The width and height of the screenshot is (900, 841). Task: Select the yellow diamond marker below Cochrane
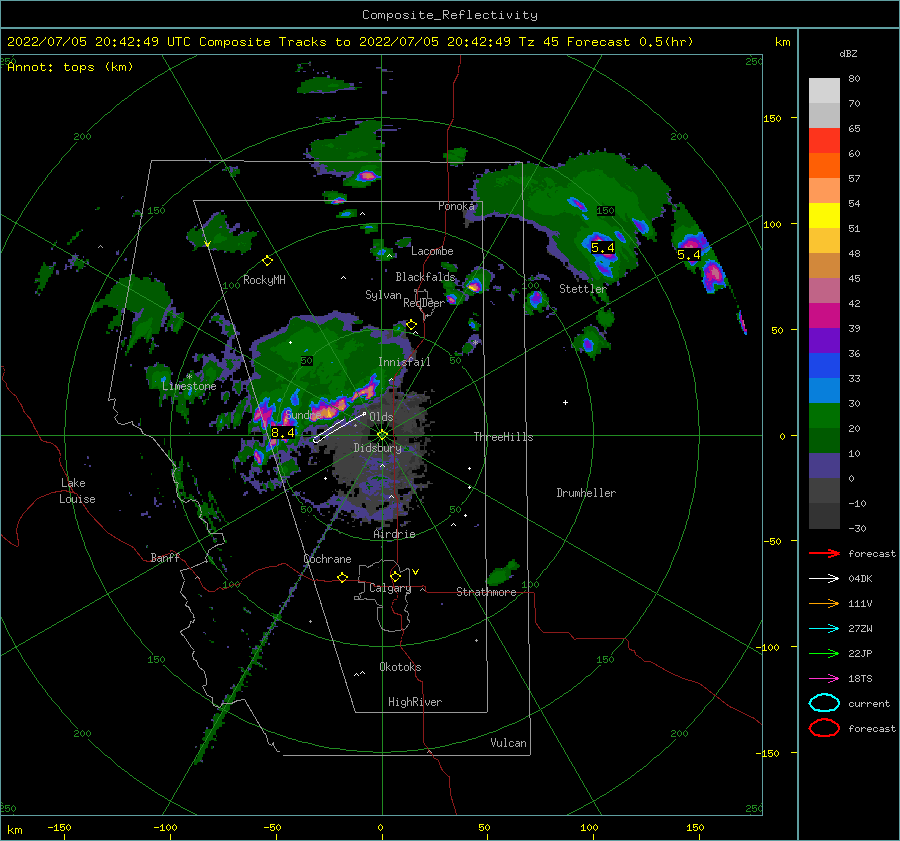(x=342, y=577)
